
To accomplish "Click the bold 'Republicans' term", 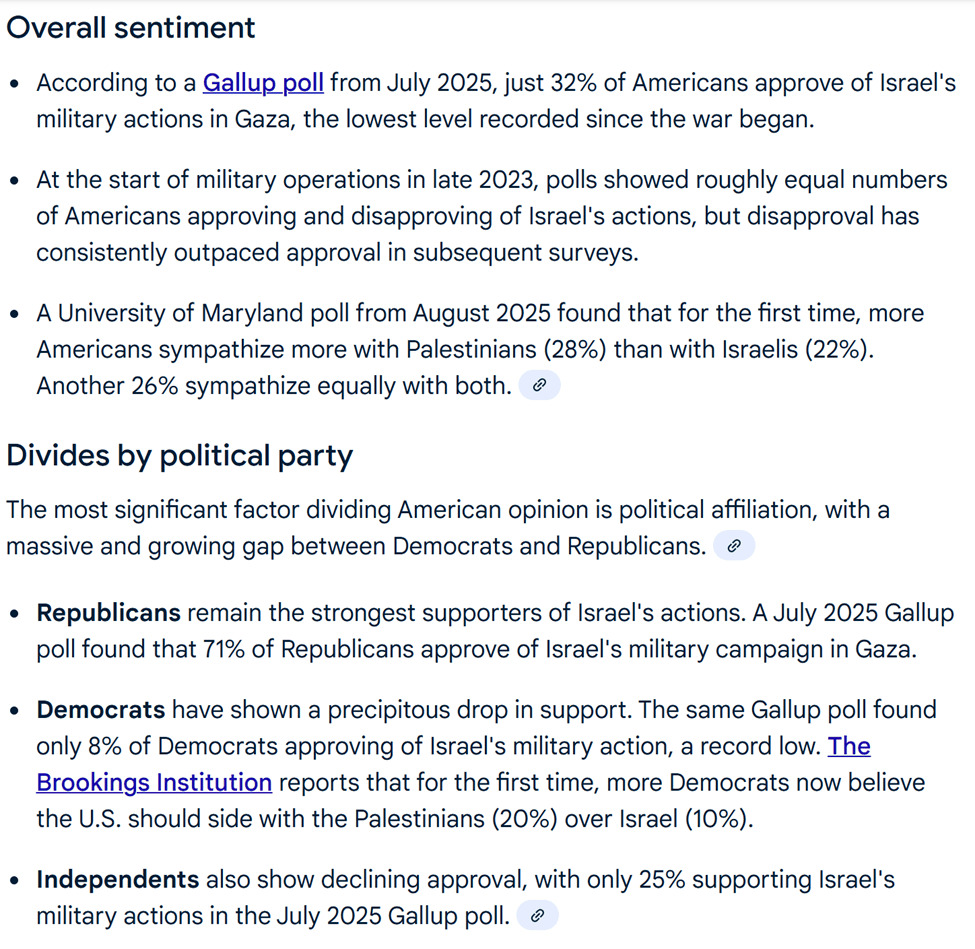I will pos(109,613).
